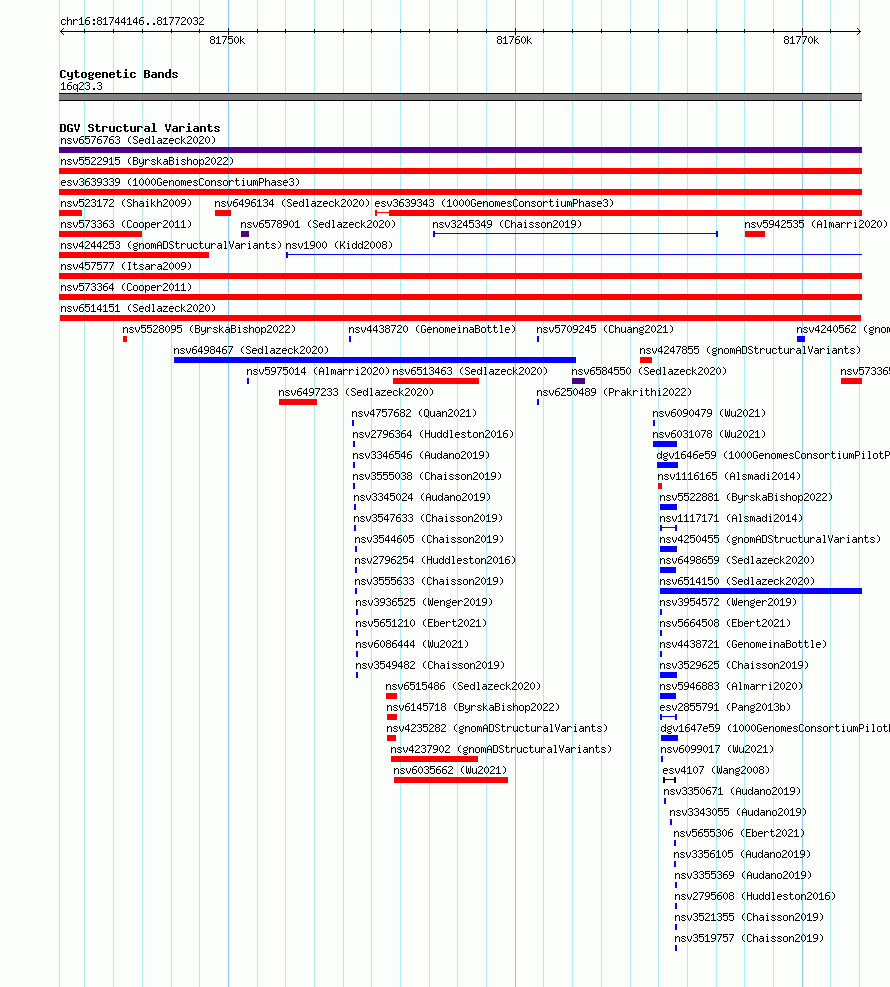Viewport: 890px width, 987px height.
Task: Open nsv6035662 (Wu2021) label
Action: (450, 770)
